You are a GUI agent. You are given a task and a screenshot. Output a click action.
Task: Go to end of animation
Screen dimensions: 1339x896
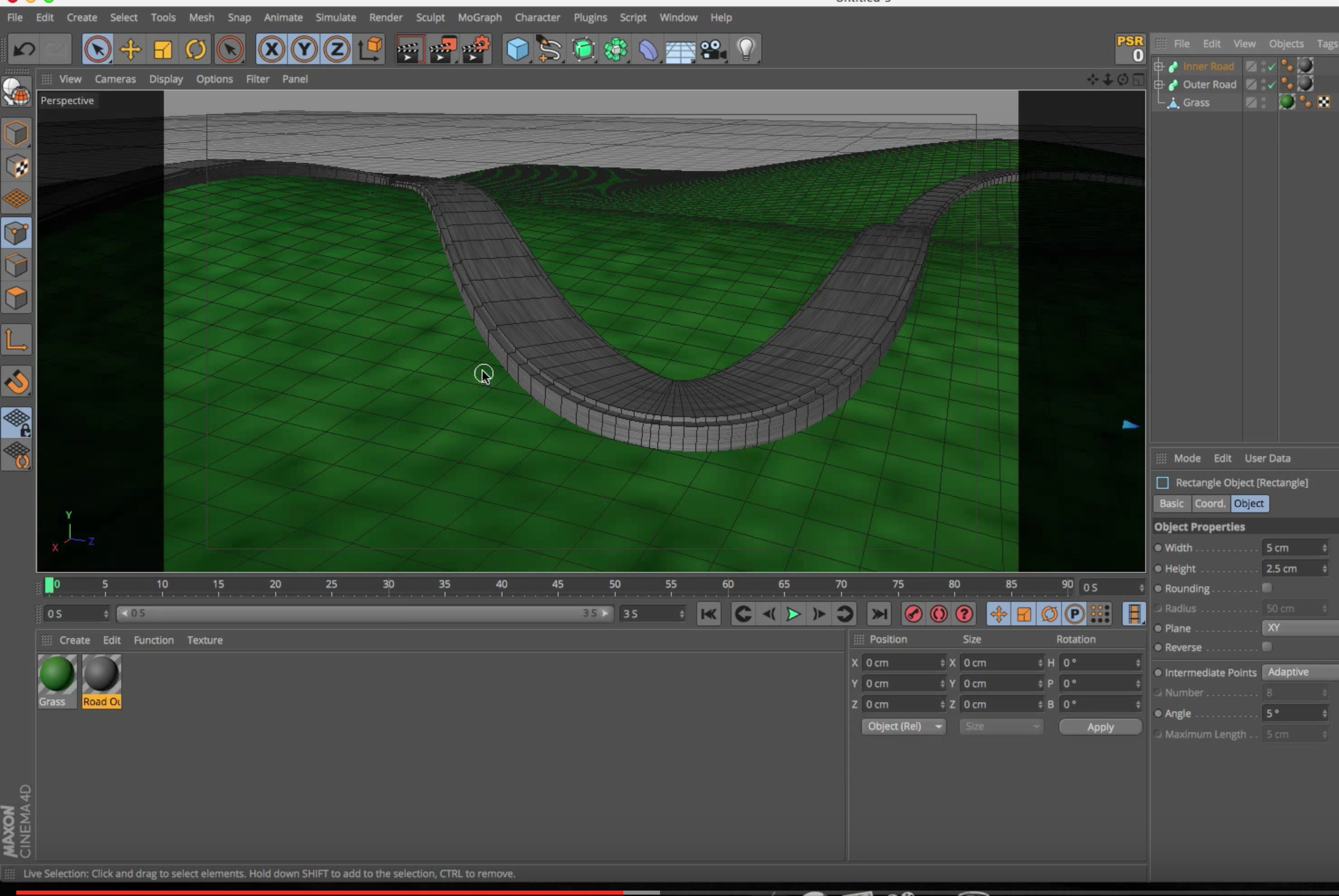point(879,614)
